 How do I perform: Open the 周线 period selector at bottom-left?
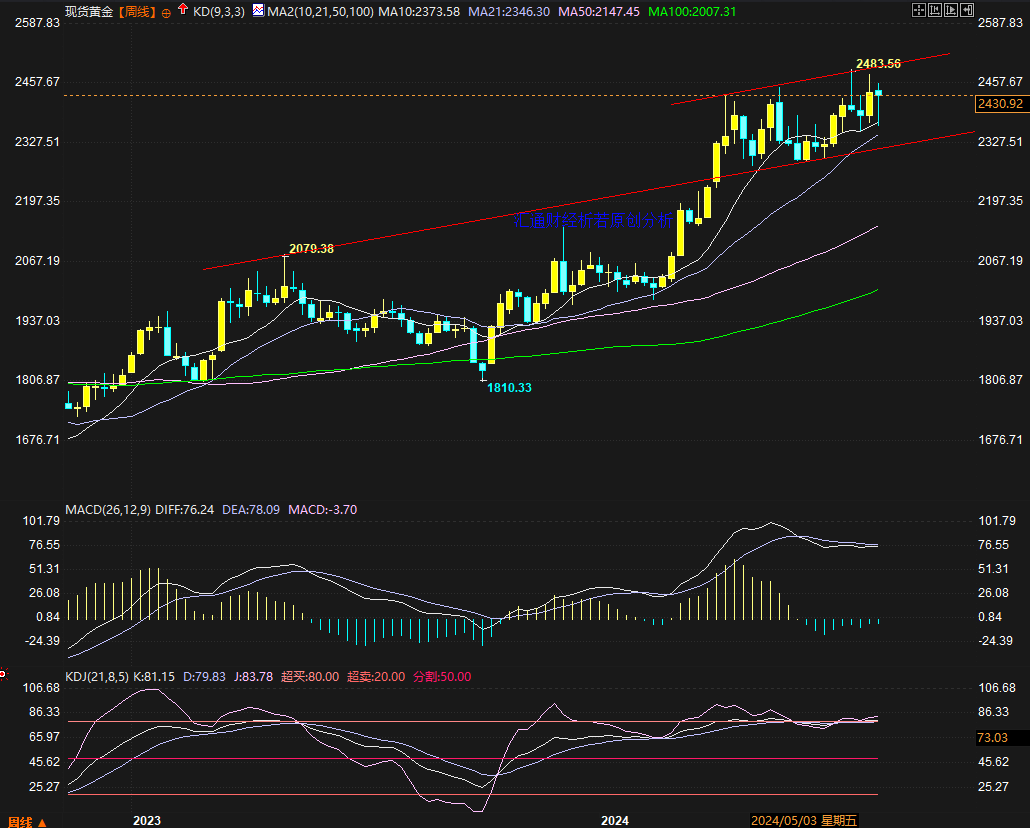(20, 821)
